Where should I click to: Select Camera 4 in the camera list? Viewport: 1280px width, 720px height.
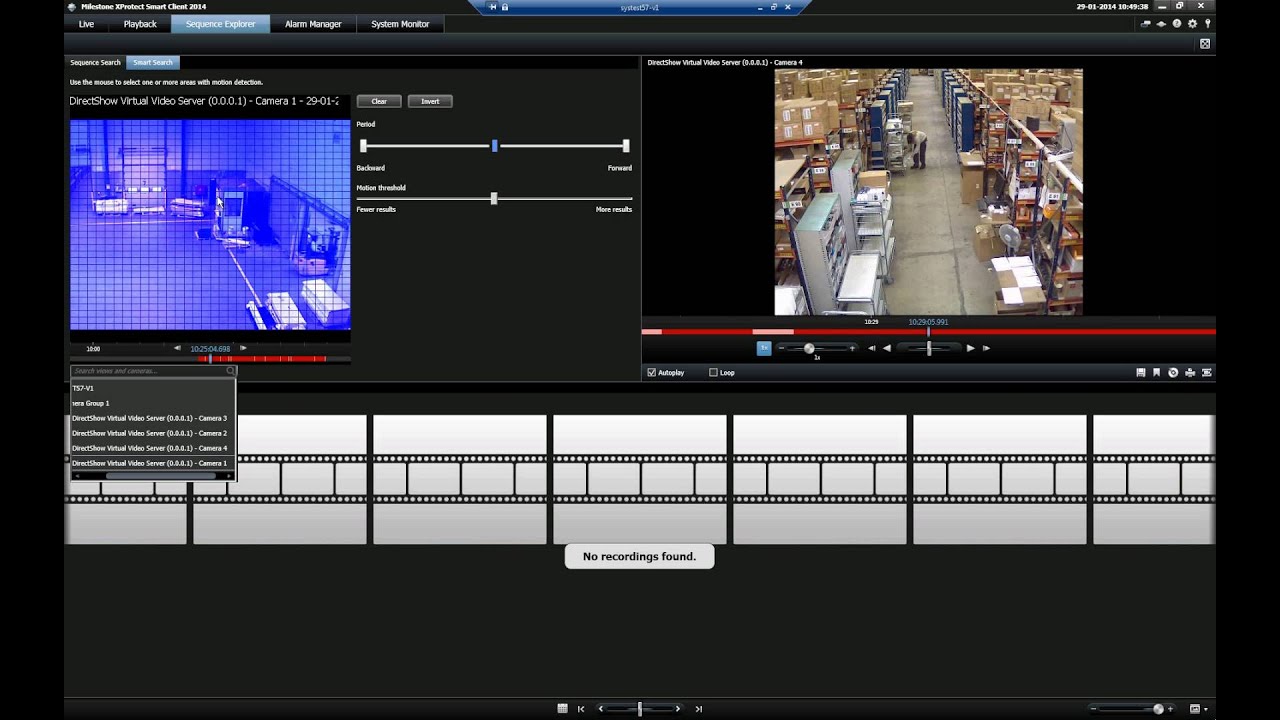point(150,448)
